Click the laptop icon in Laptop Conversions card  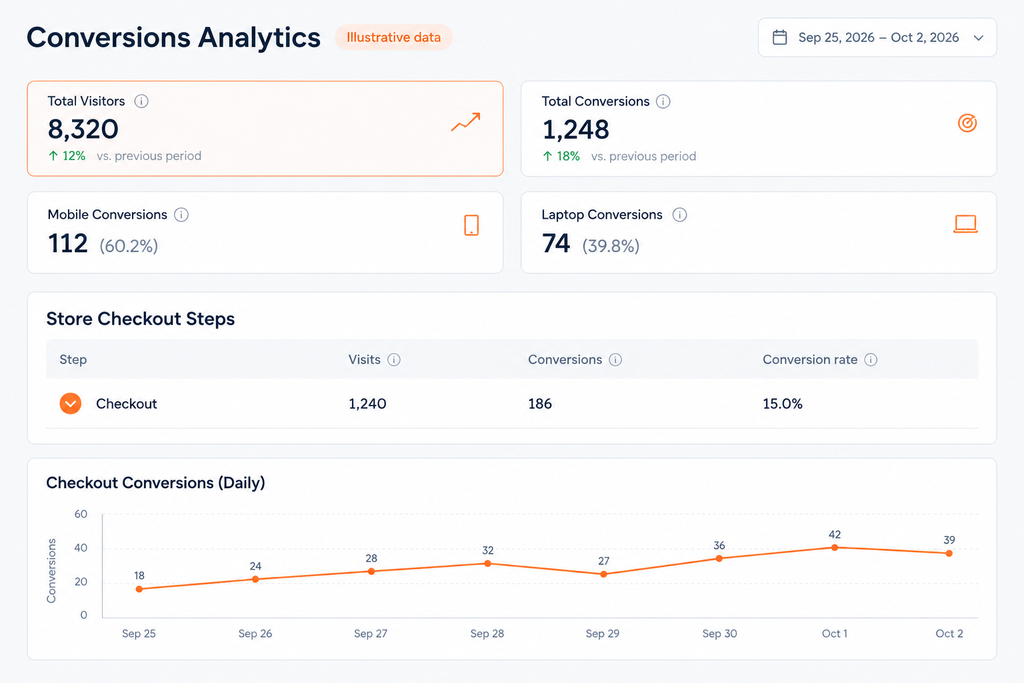pyautogui.click(x=965, y=224)
